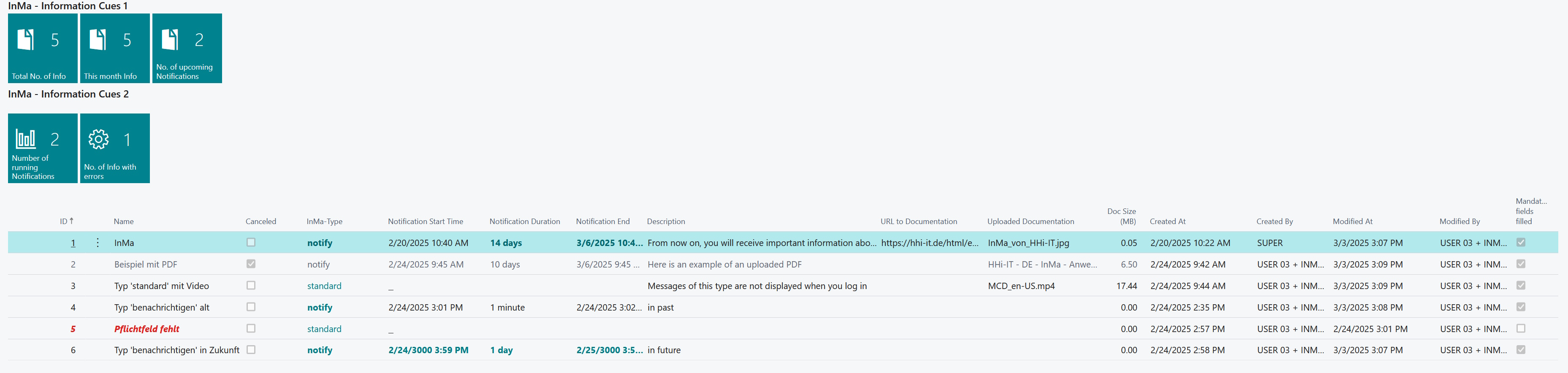The height and width of the screenshot is (373, 1568).
Task: Click Notification Start Time column header
Action: click(425, 222)
